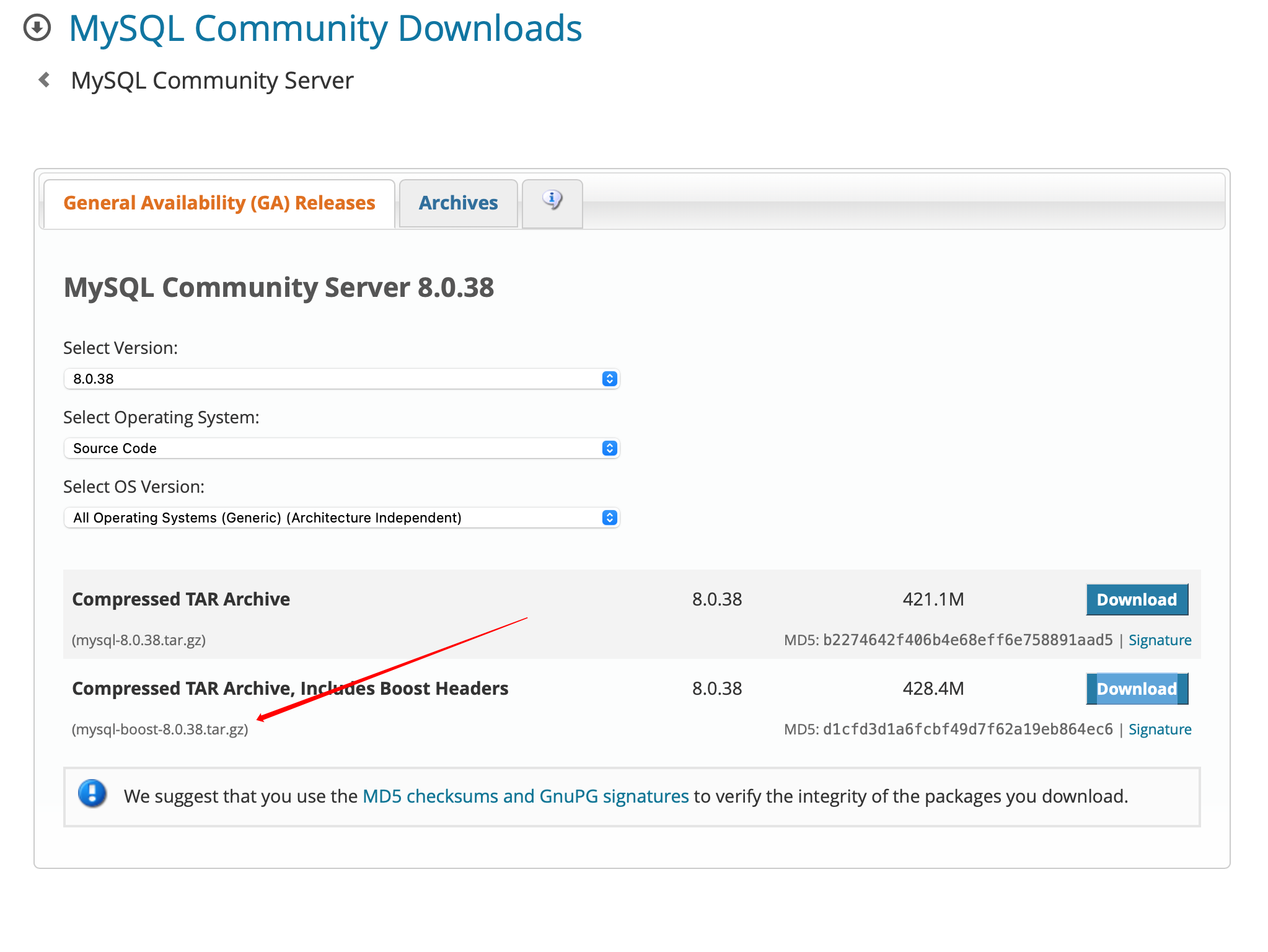
Task: Open Signature link for mysql-boost-8.0.38.tar.gz
Action: pos(1160,729)
